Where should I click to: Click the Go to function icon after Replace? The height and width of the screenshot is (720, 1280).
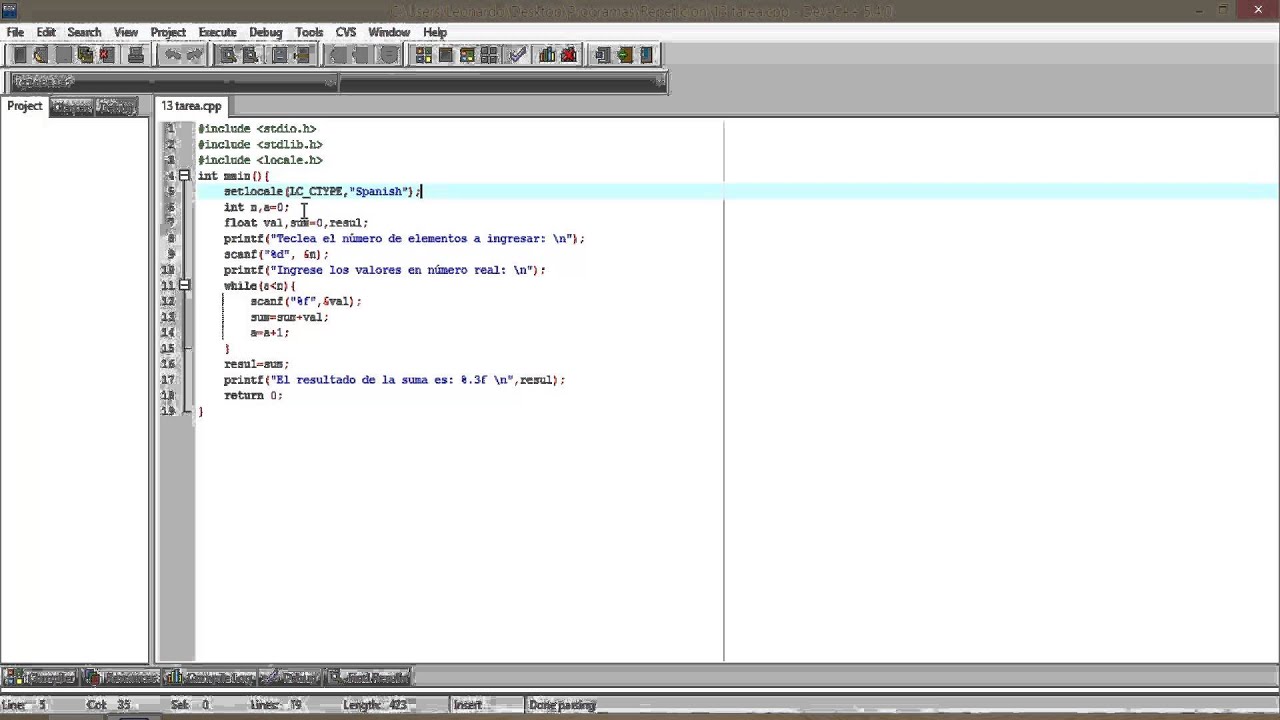280,55
